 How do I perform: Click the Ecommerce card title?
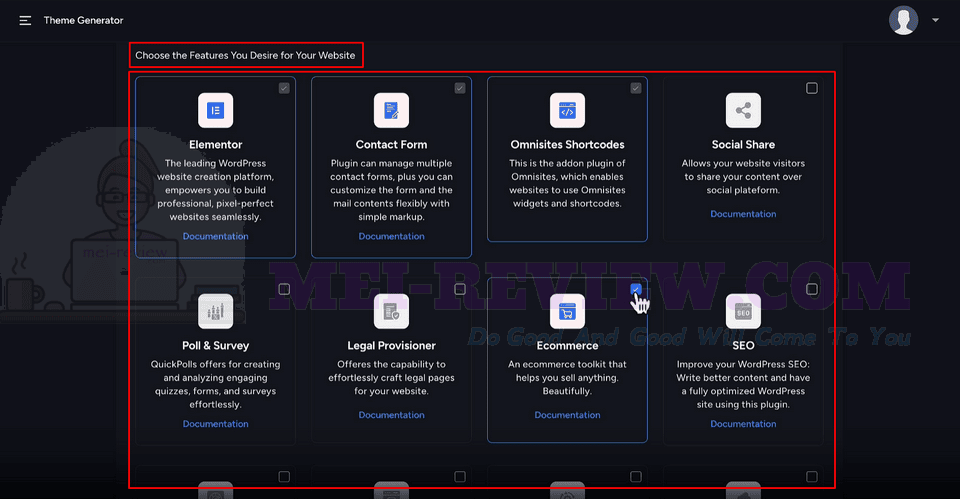coord(568,345)
